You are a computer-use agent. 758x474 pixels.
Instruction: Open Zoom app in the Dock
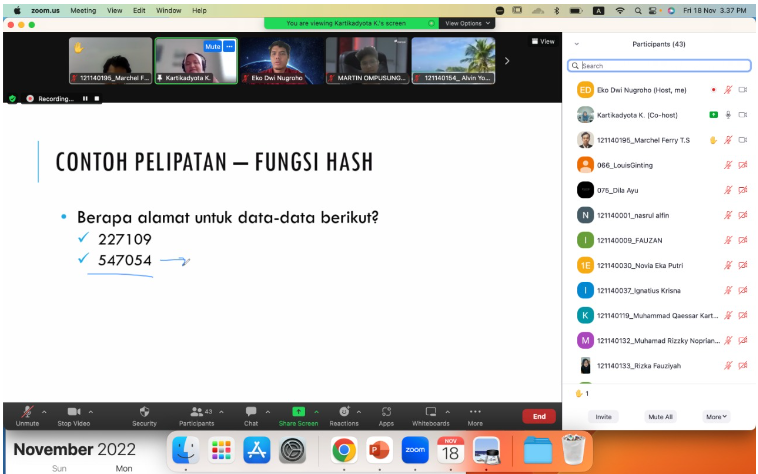point(415,452)
